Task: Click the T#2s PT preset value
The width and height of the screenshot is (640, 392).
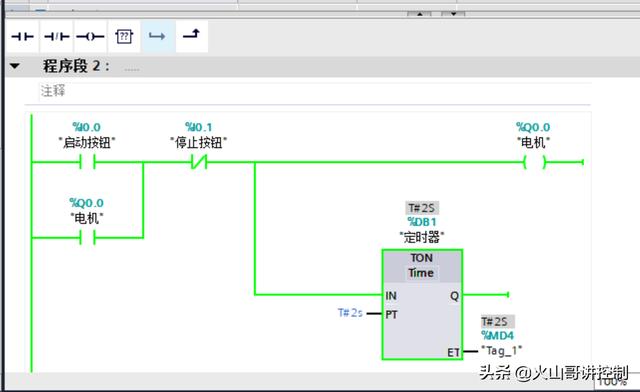Action: pyautogui.click(x=350, y=313)
